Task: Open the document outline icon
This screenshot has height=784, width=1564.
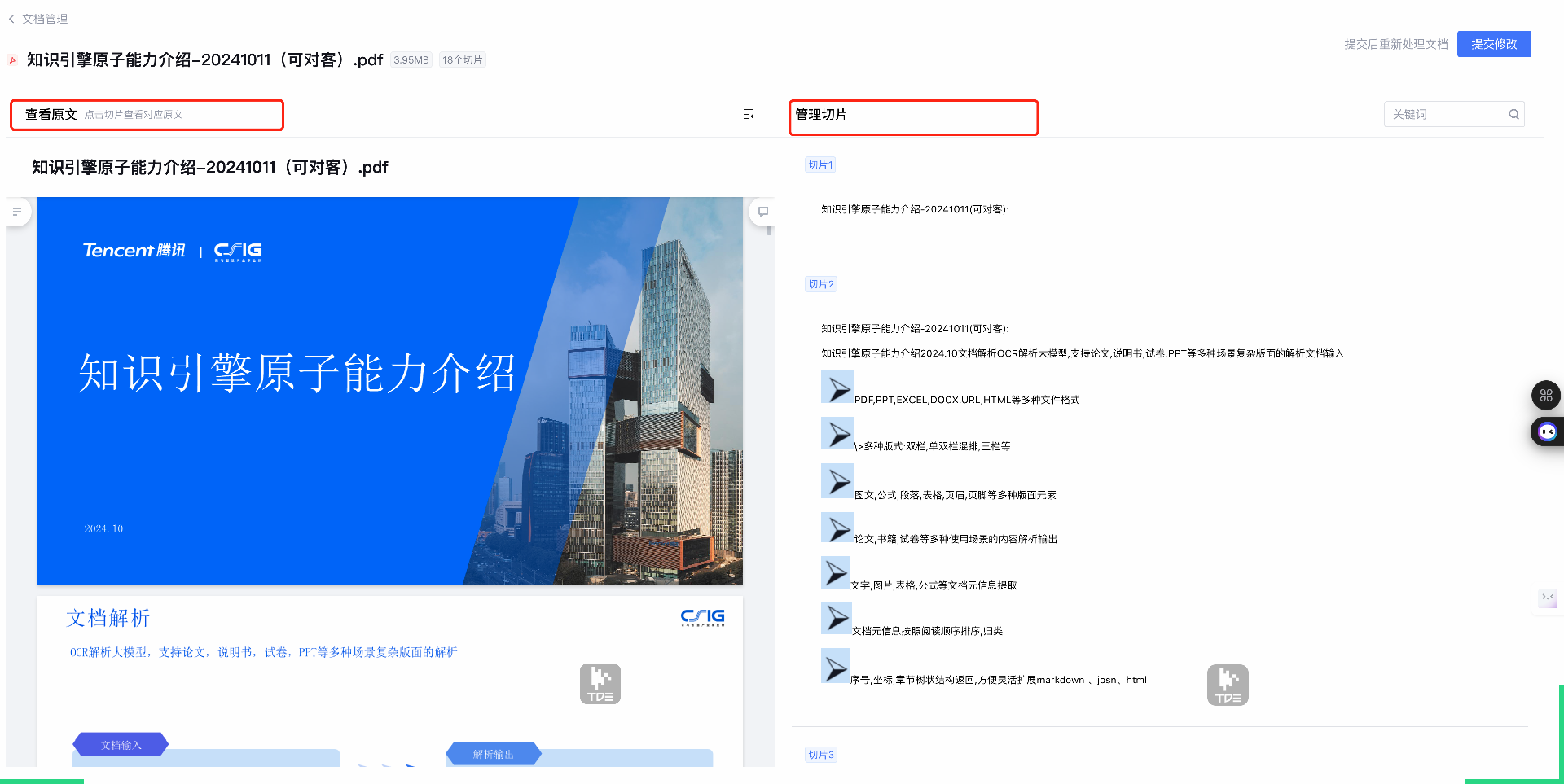Action: [17, 212]
